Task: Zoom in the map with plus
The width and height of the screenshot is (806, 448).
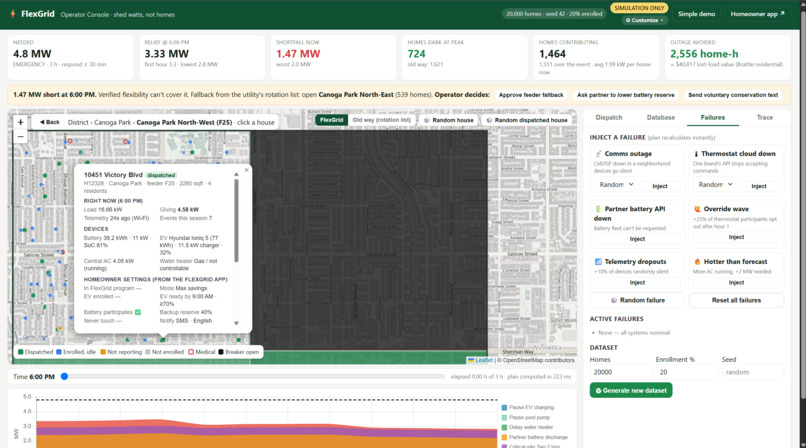Action: pyautogui.click(x=21, y=122)
